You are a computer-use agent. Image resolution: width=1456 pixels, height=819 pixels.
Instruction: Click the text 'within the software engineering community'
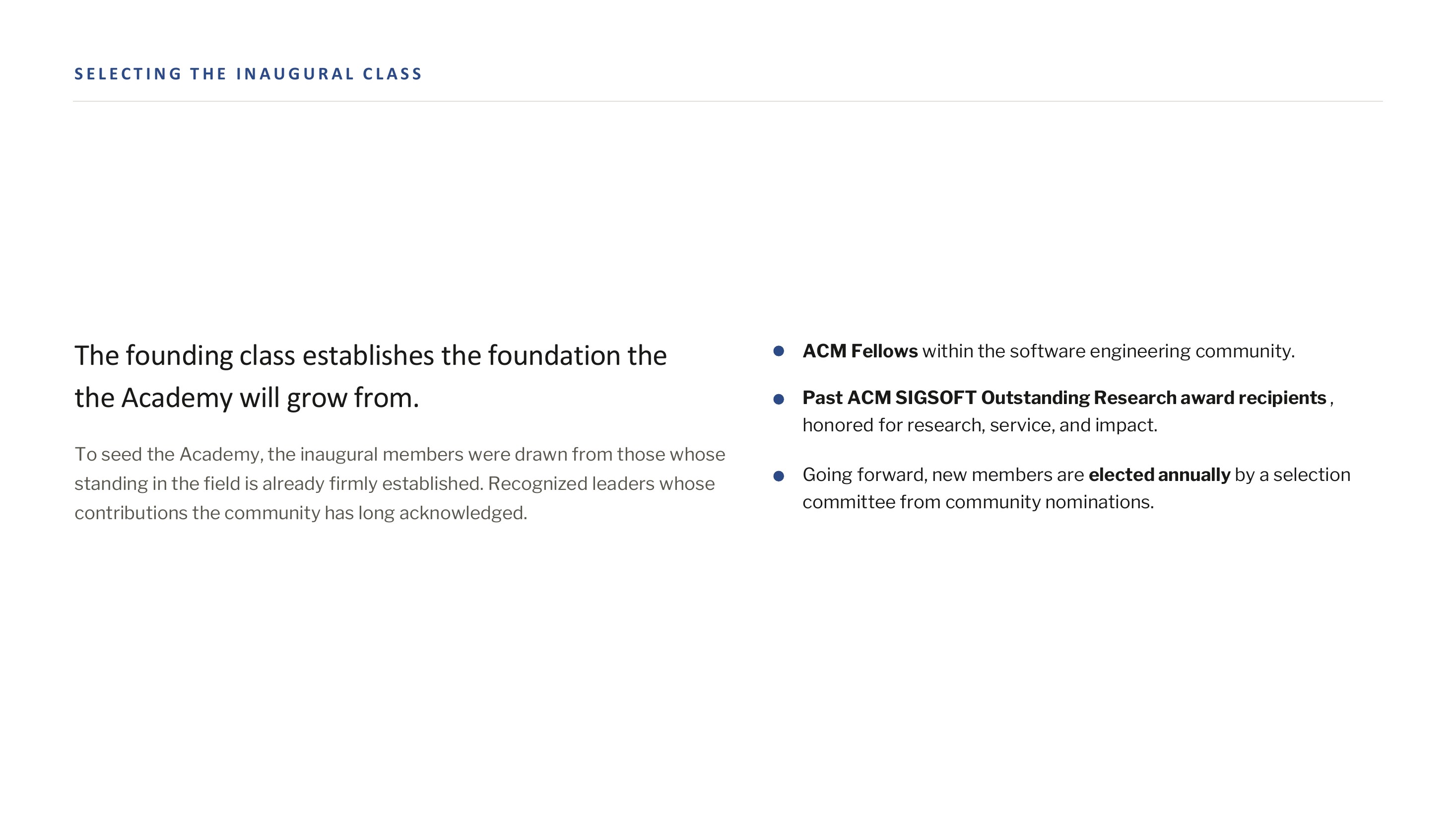1109,351
